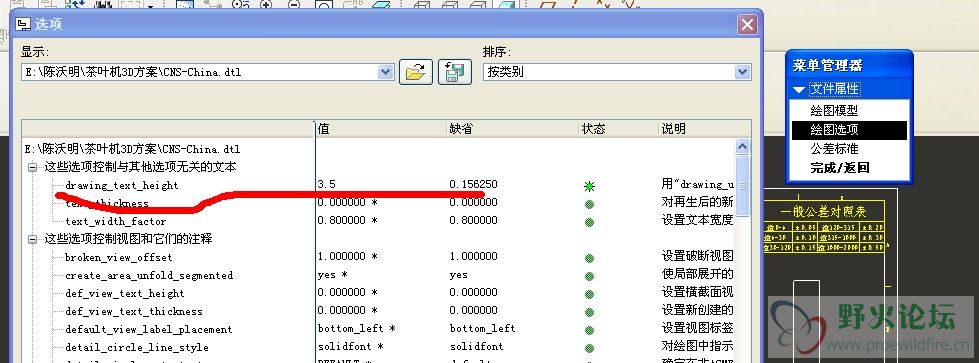
Task: Open the 显示 file path dropdown
Action: pyautogui.click(x=386, y=72)
